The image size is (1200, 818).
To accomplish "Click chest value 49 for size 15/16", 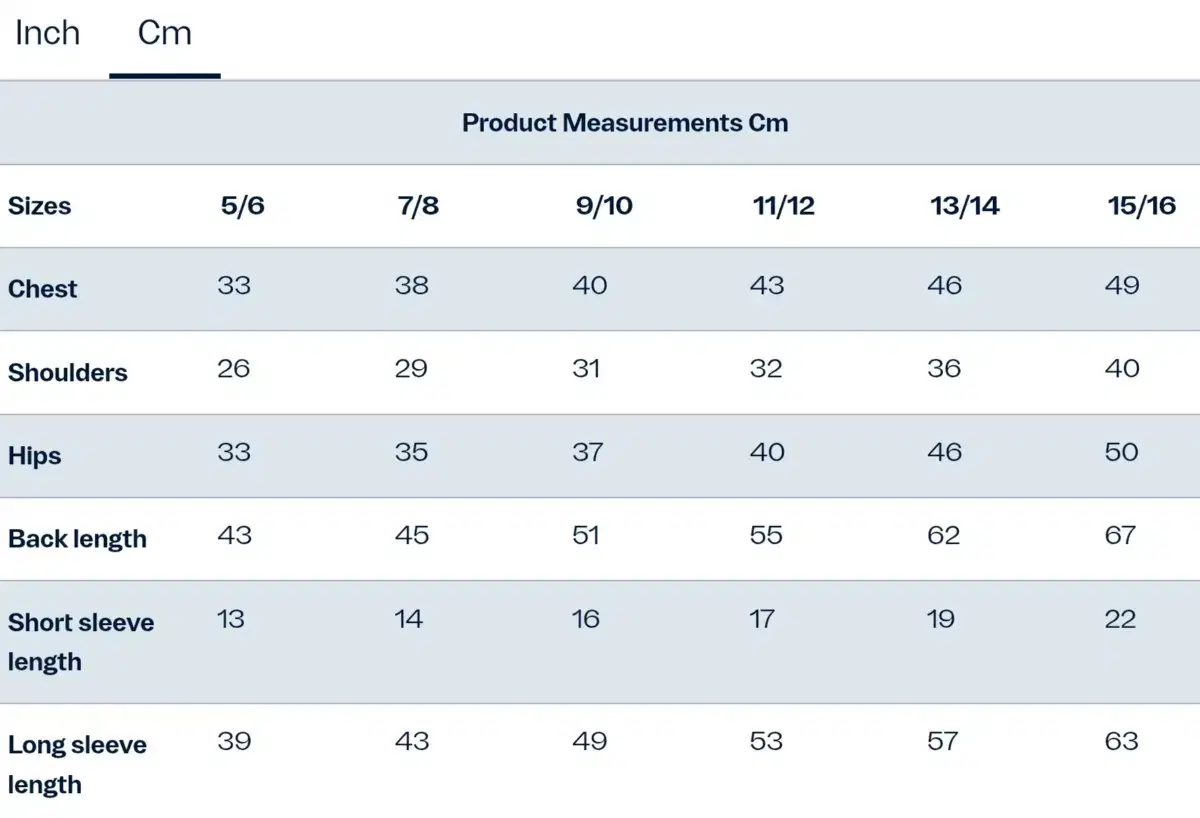I will coord(1123,285).
